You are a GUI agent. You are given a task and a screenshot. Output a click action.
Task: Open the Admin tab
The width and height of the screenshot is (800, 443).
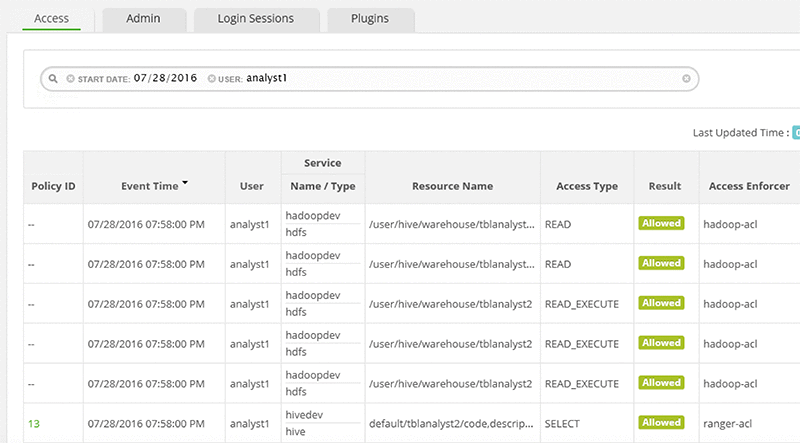tap(143, 18)
